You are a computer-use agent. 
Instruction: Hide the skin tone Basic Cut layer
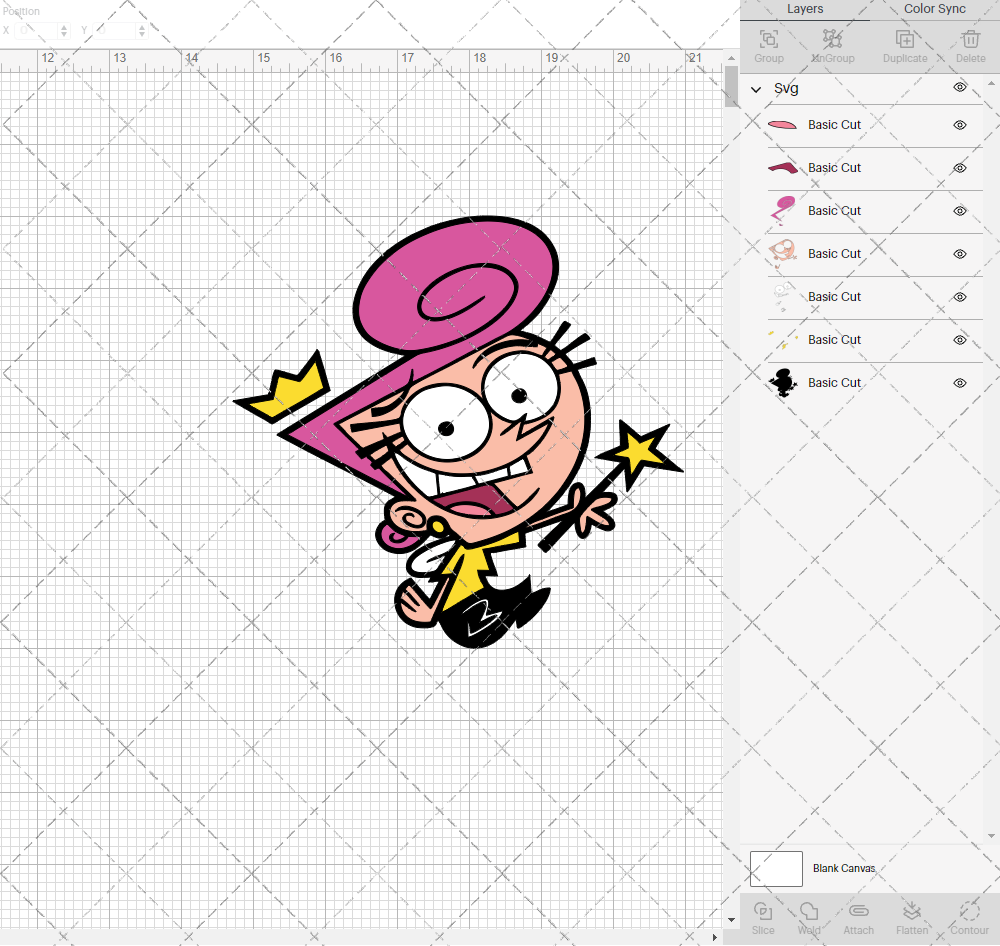click(959, 254)
